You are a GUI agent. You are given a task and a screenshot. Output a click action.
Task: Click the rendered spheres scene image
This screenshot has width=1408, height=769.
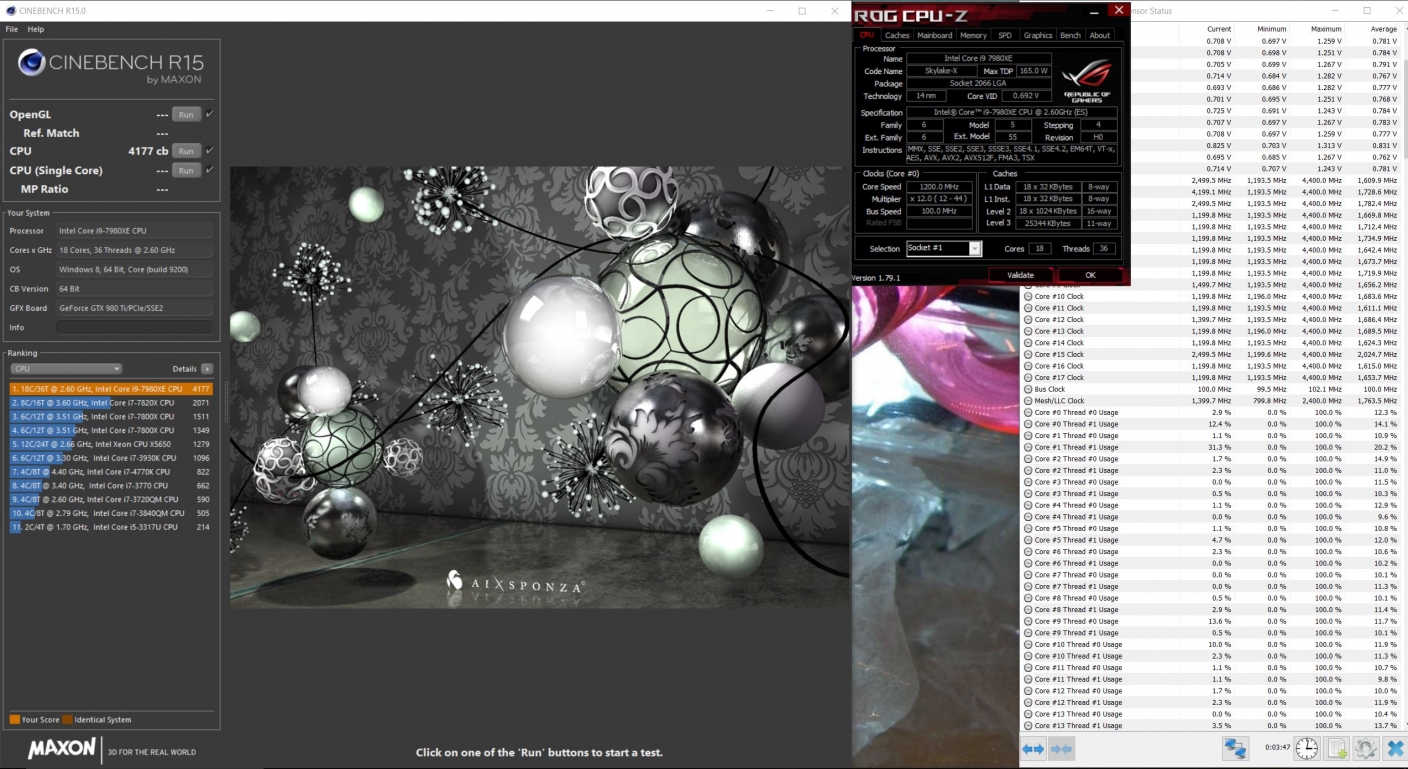point(540,386)
